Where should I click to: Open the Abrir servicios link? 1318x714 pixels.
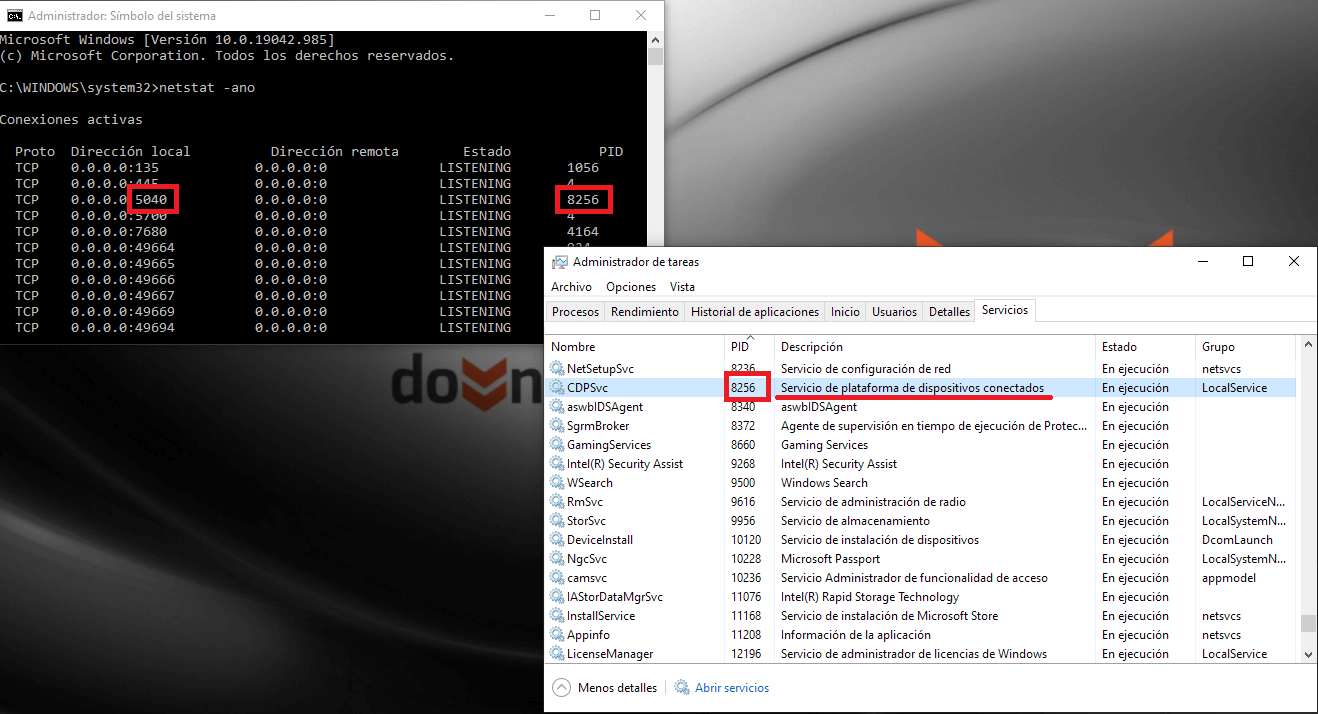pyautogui.click(x=732, y=688)
